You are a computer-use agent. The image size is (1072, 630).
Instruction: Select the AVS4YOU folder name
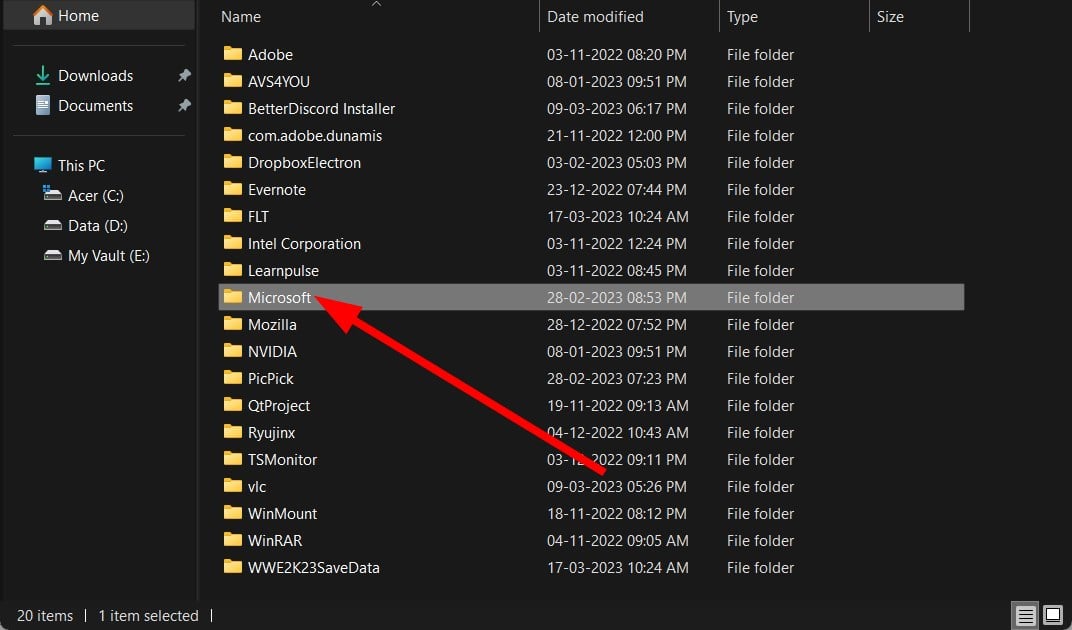click(278, 82)
